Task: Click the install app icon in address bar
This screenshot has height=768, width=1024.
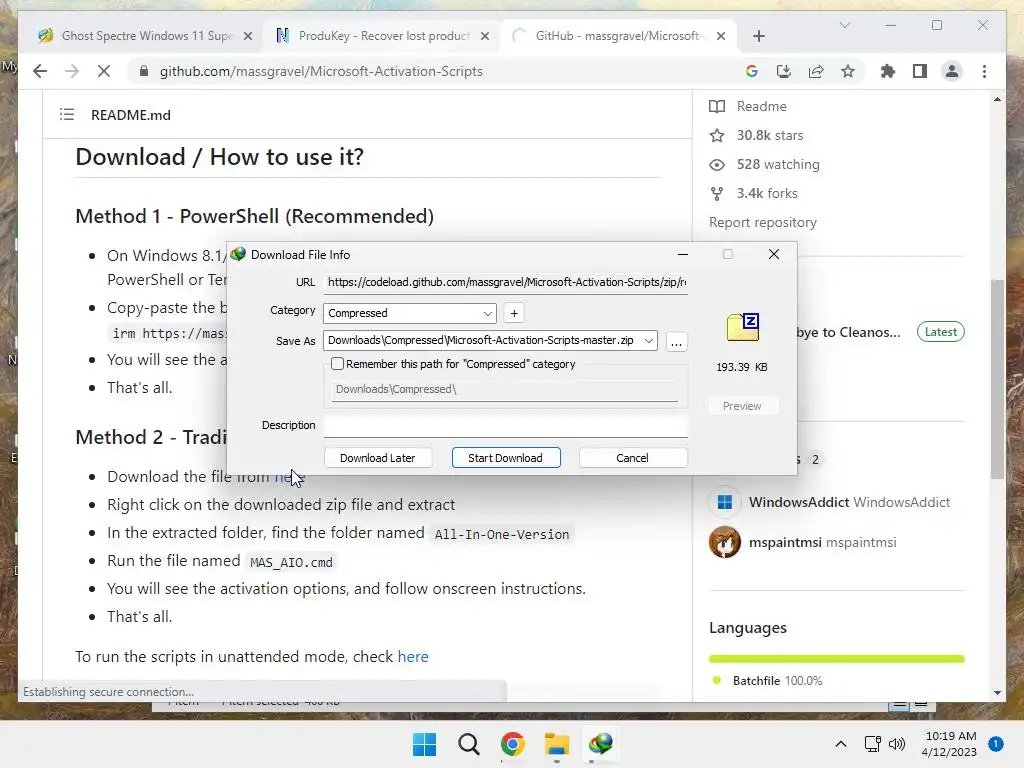Action: (x=784, y=71)
